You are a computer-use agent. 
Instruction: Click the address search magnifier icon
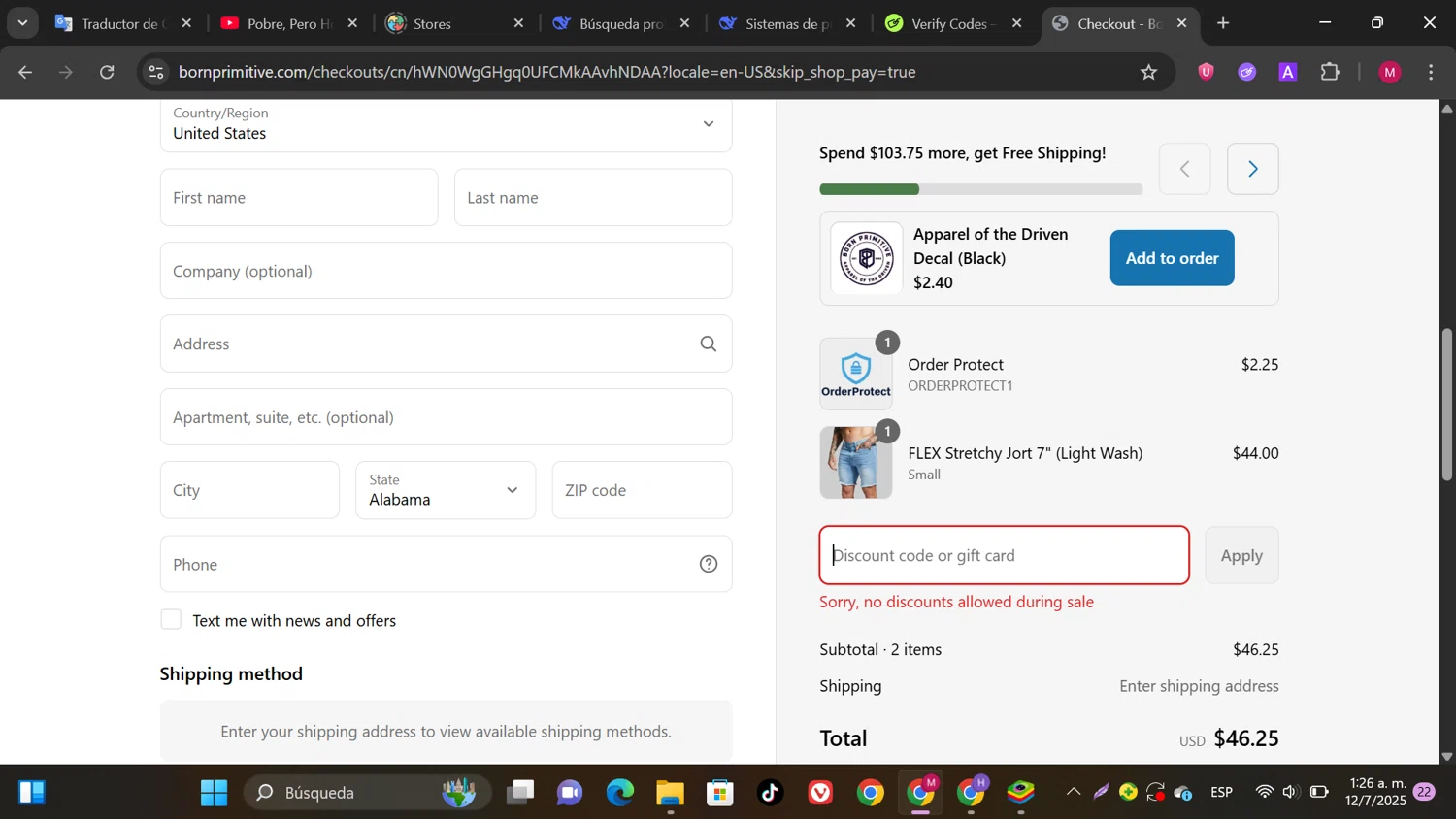[x=709, y=344]
